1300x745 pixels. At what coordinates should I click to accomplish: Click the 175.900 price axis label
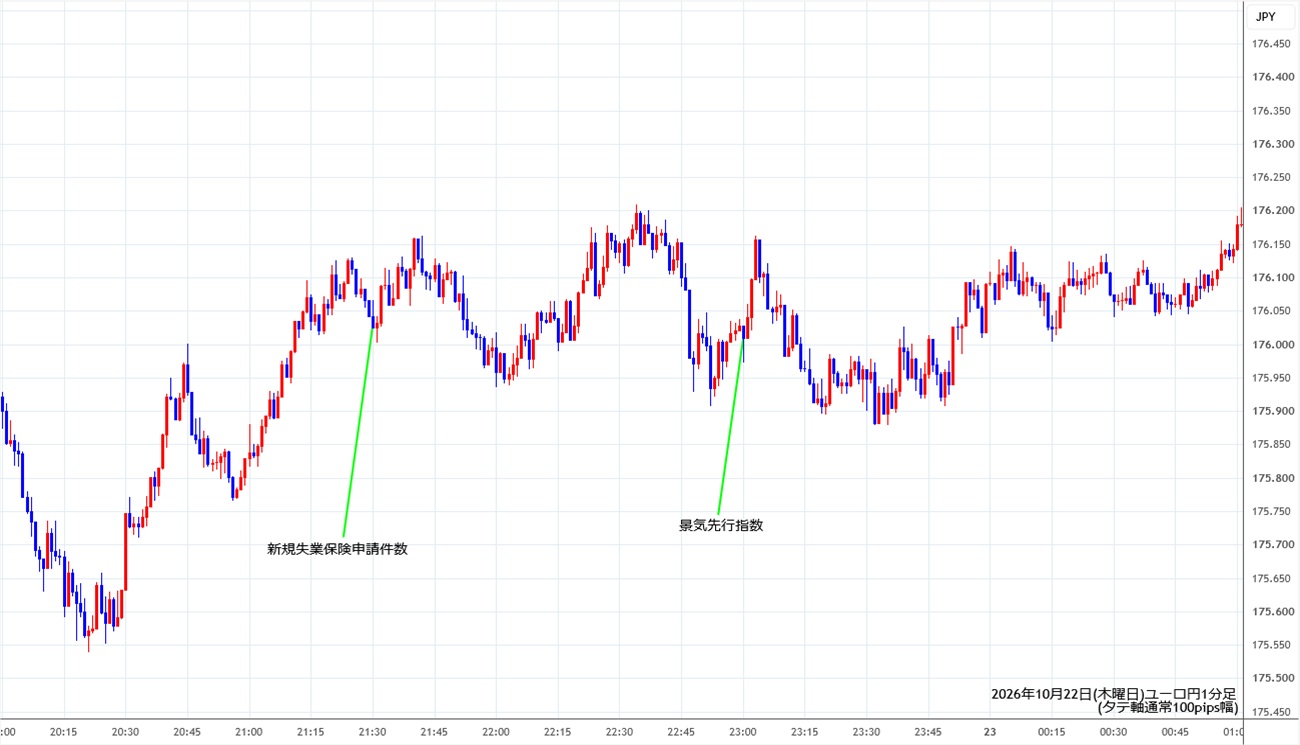[x=1271, y=411]
